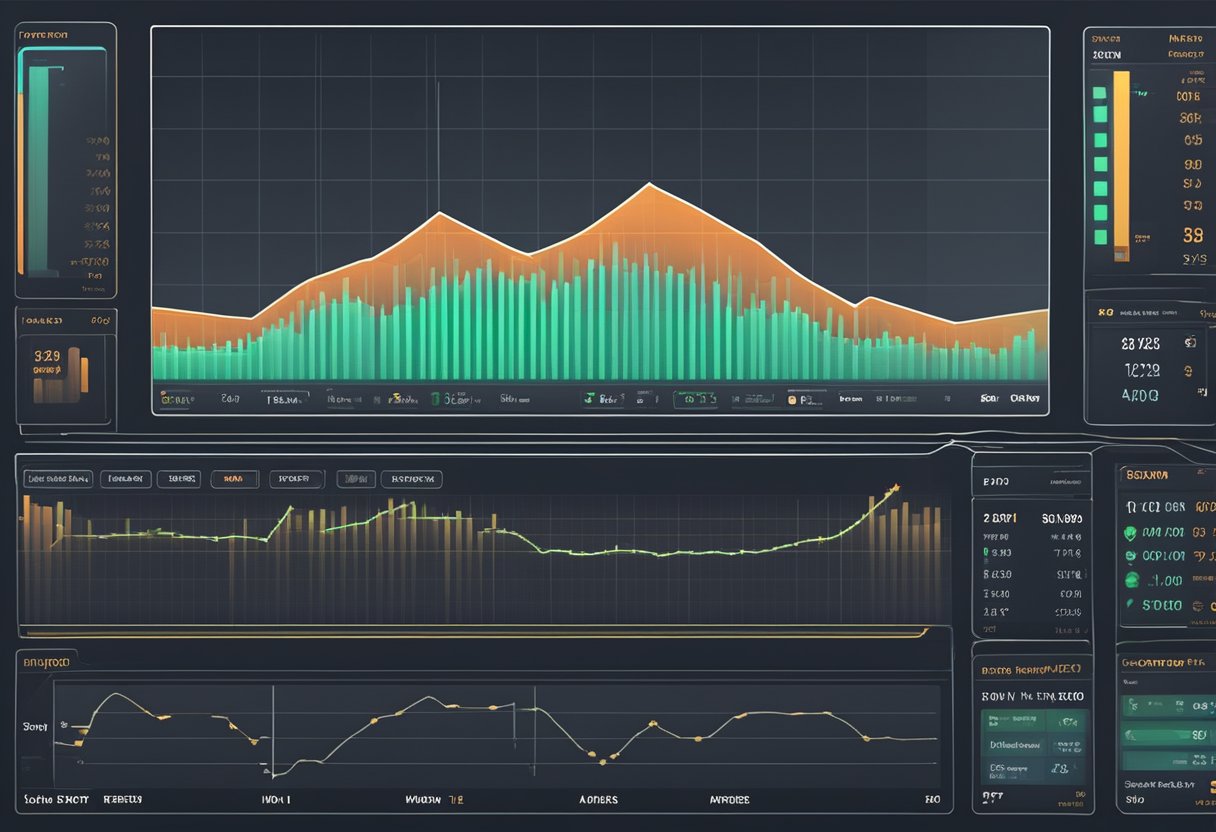Enable the grayed-out filter button in the tab row
This screenshot has width=1216, height=832.
coord(356,479)
